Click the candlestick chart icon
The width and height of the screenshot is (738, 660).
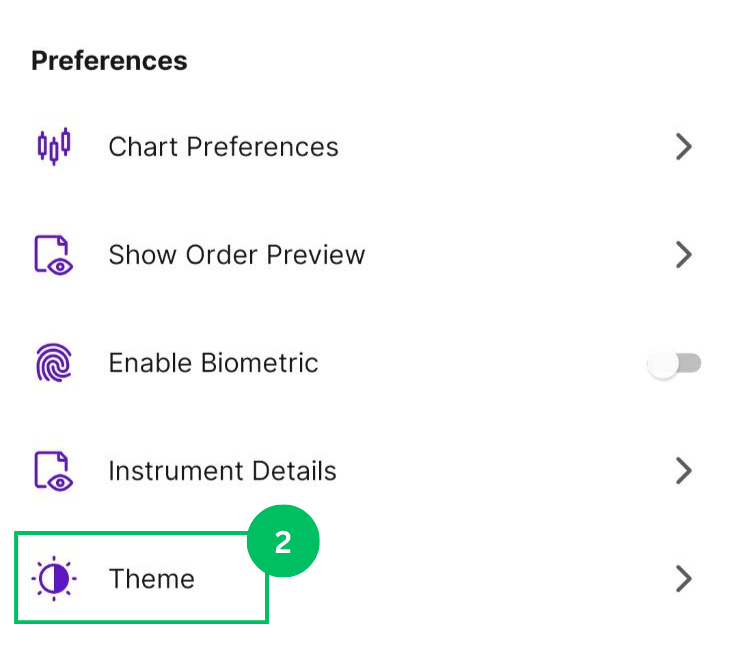pyautogui.click(x=54, y=146)
